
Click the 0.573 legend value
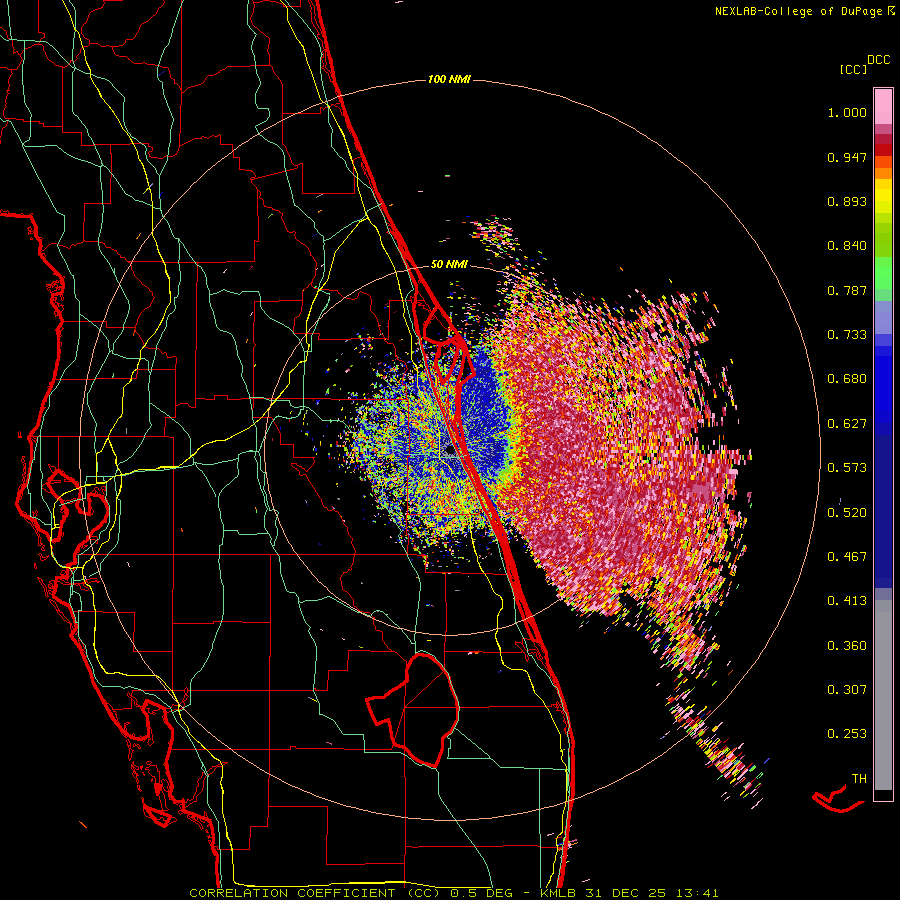[x=847, y=468]
